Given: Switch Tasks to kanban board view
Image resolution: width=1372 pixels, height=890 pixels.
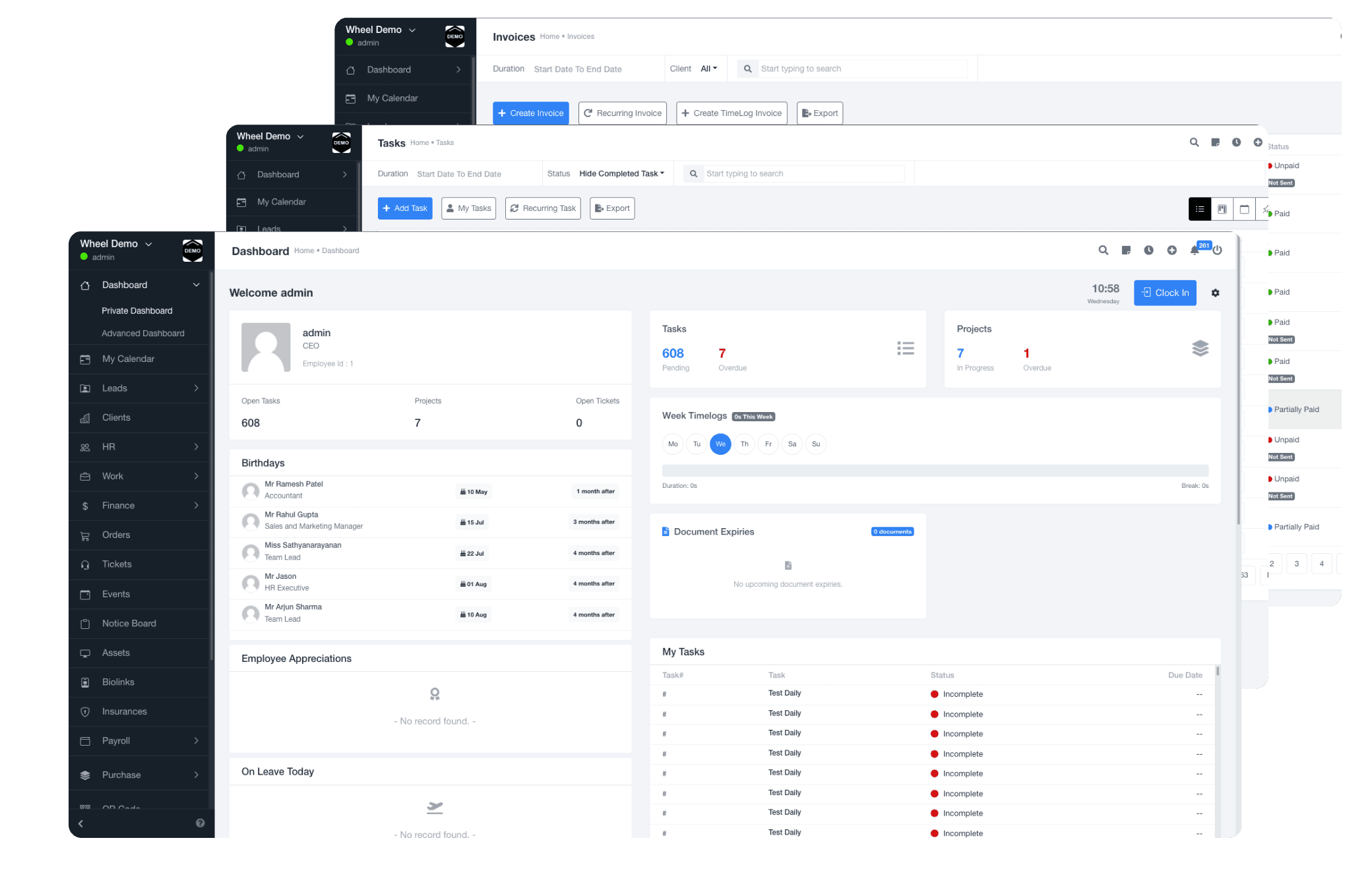Looking at the screenshot, I should (x=1222, y=209).
